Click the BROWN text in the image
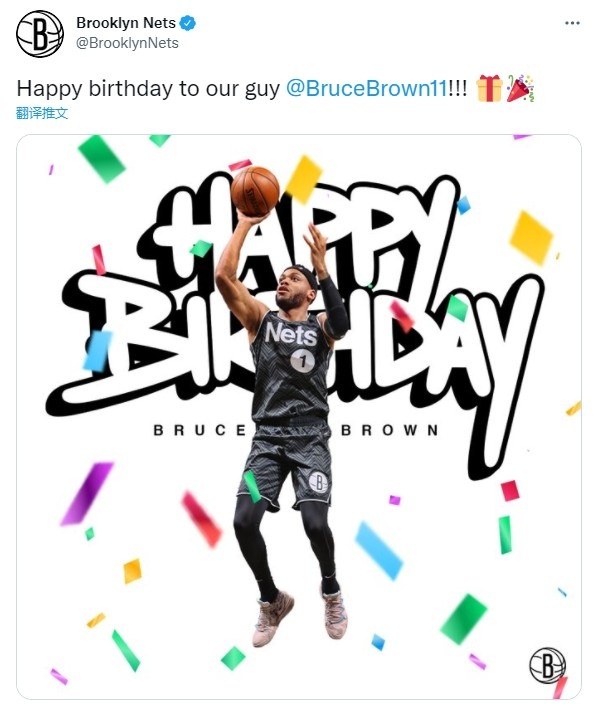Image resolution: width=597 pixels, height=709 pixels. click(x=389, y=430)
